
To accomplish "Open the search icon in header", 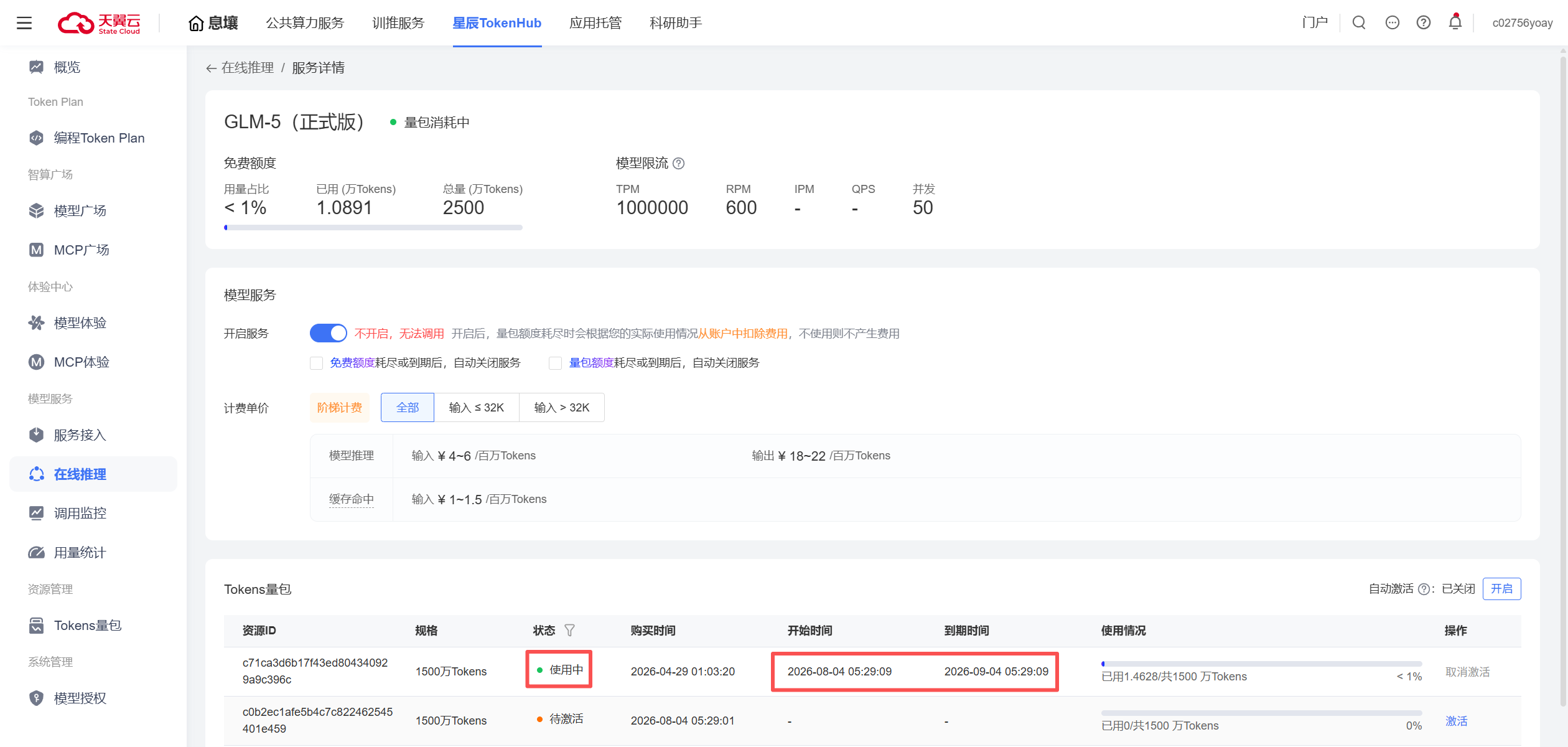I will [x=1359, y=23].
